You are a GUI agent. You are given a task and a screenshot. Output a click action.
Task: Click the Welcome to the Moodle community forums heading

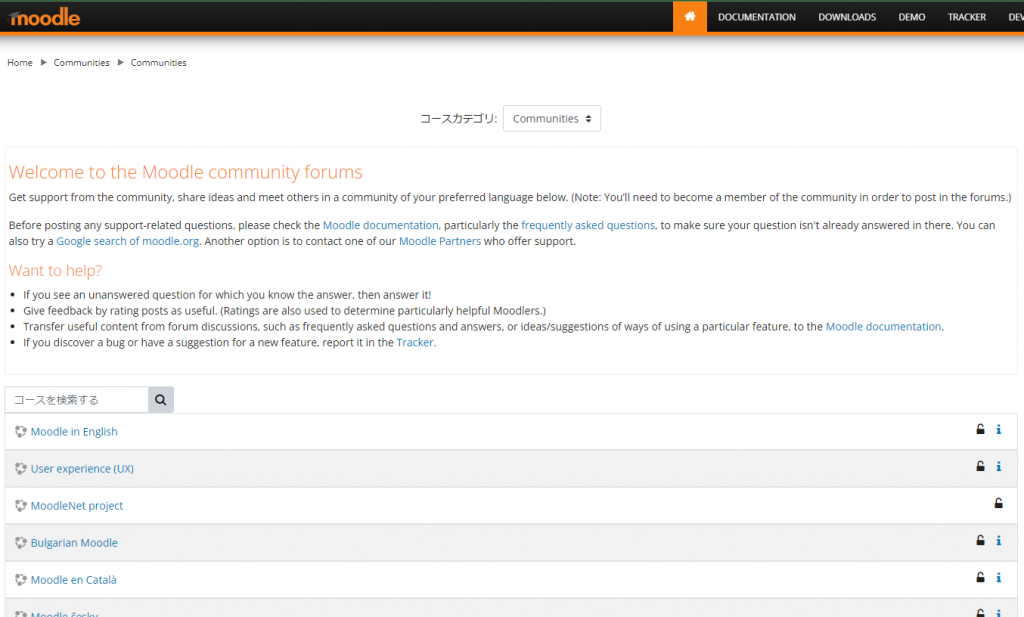coord(185,172)
